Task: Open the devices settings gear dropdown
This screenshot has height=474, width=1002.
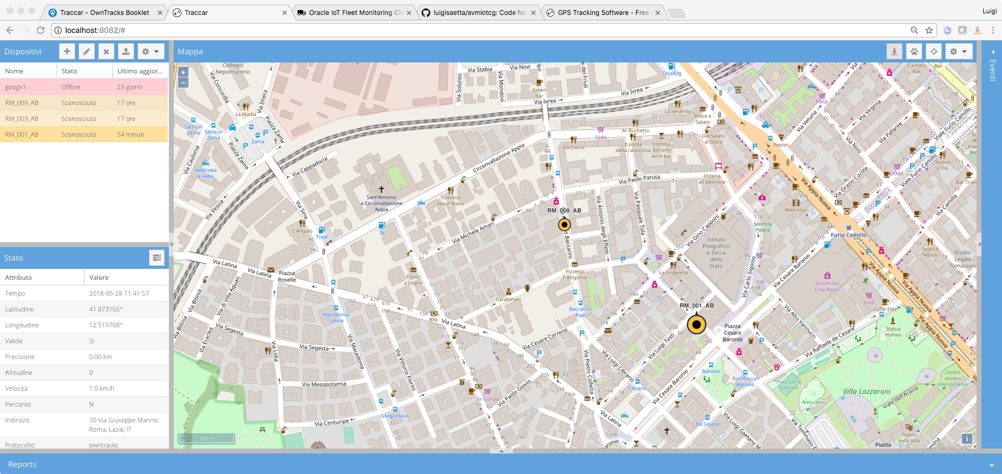Action: tap(150, 51)
